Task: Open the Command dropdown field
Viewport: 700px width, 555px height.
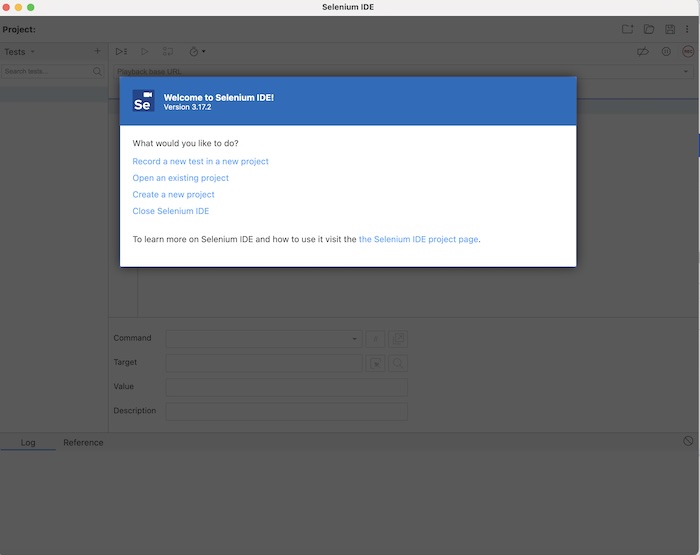Action: click(x=264, y=339)
